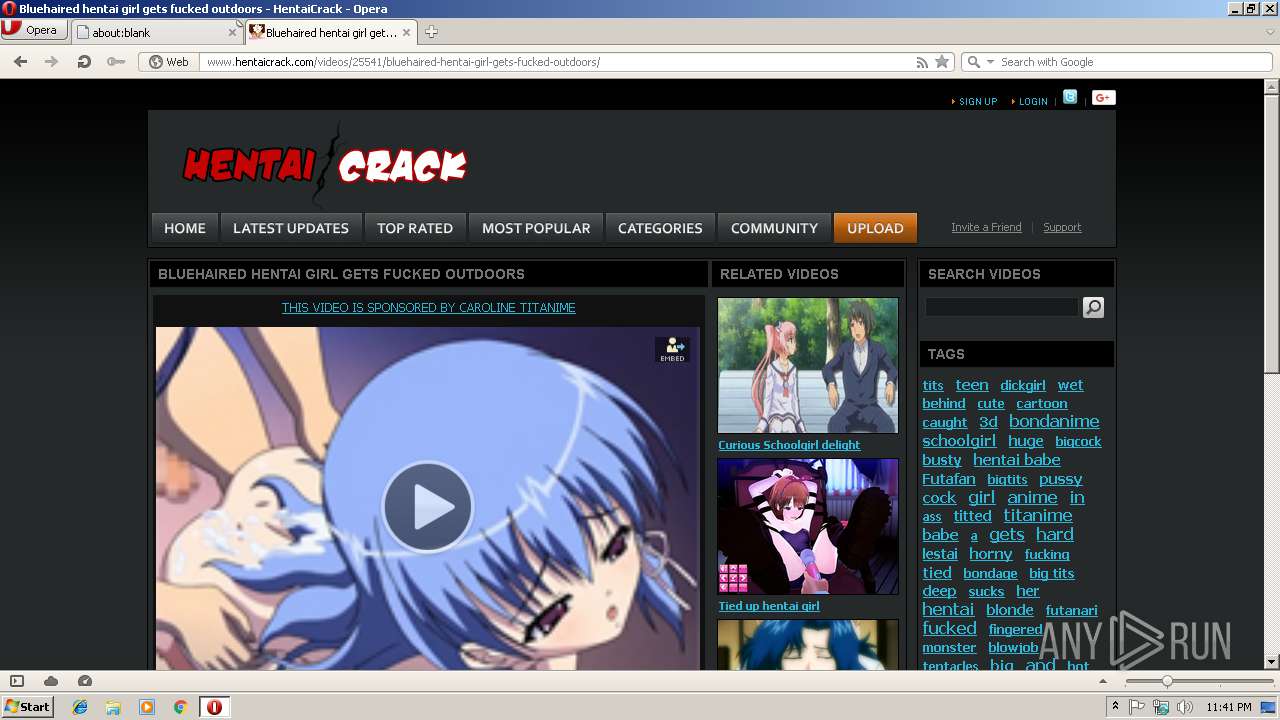Launch Internet Explorer from taskbar

tap(80, 707)
